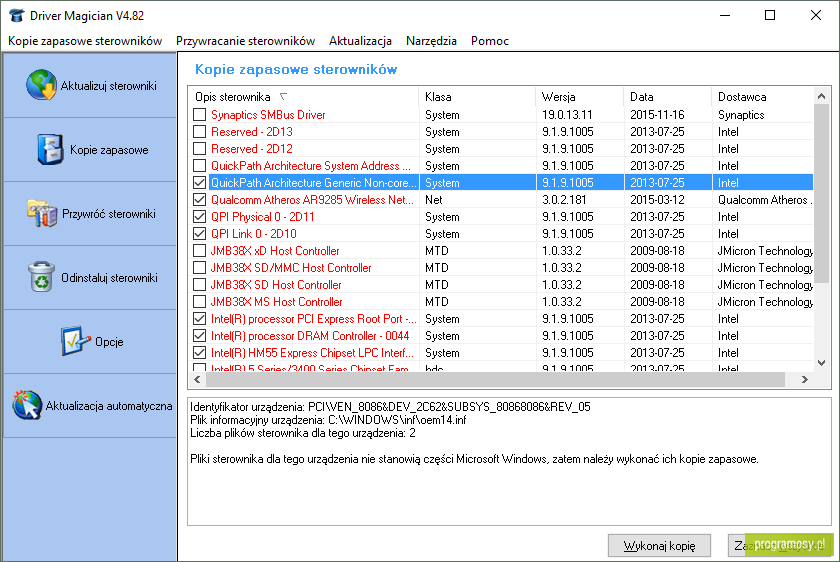Viewport: 840px width, 562px height.
Task: Sort list by Data column header
Action: point(668,97)
